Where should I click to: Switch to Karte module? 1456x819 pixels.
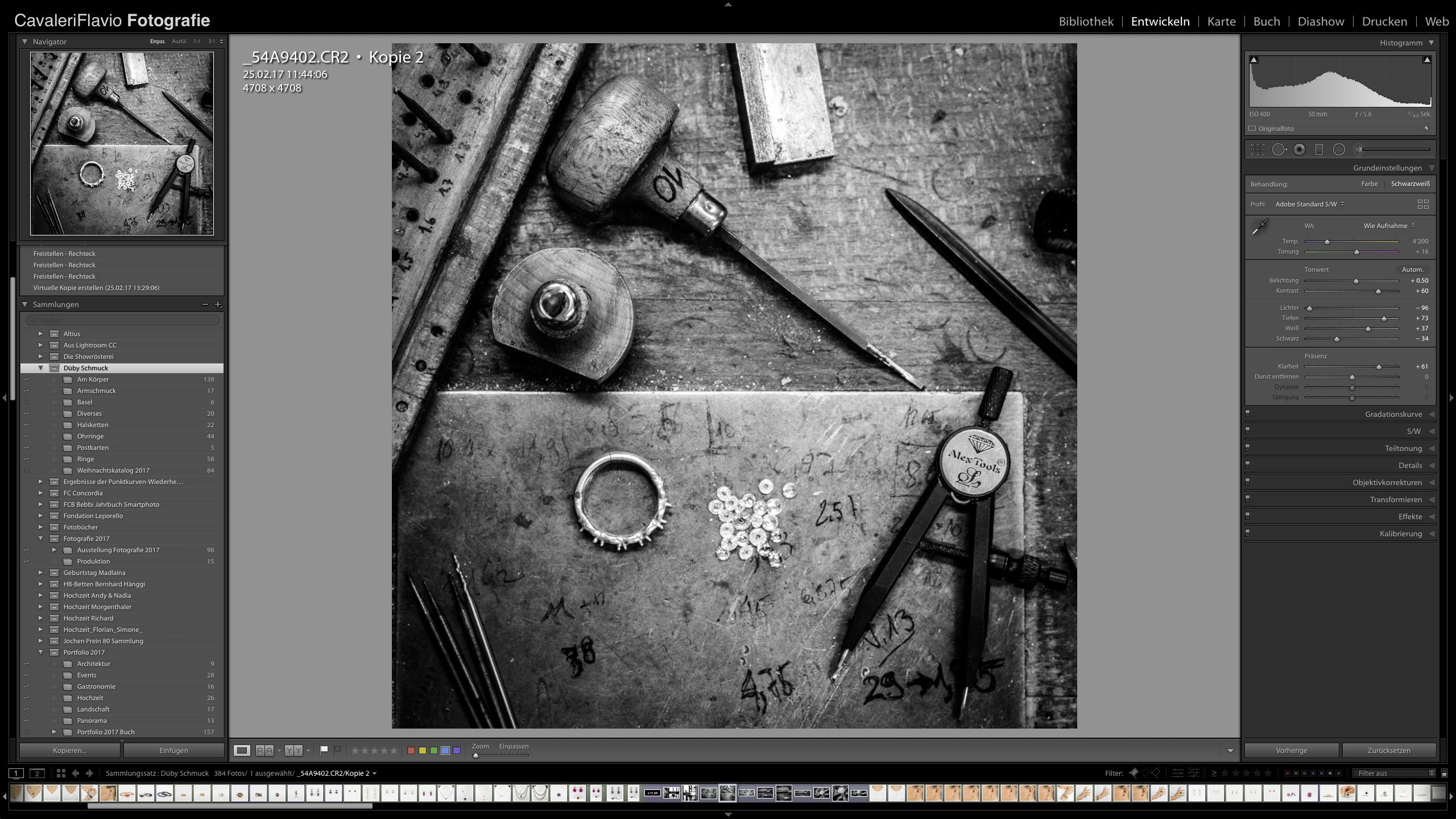[1221, 22]
